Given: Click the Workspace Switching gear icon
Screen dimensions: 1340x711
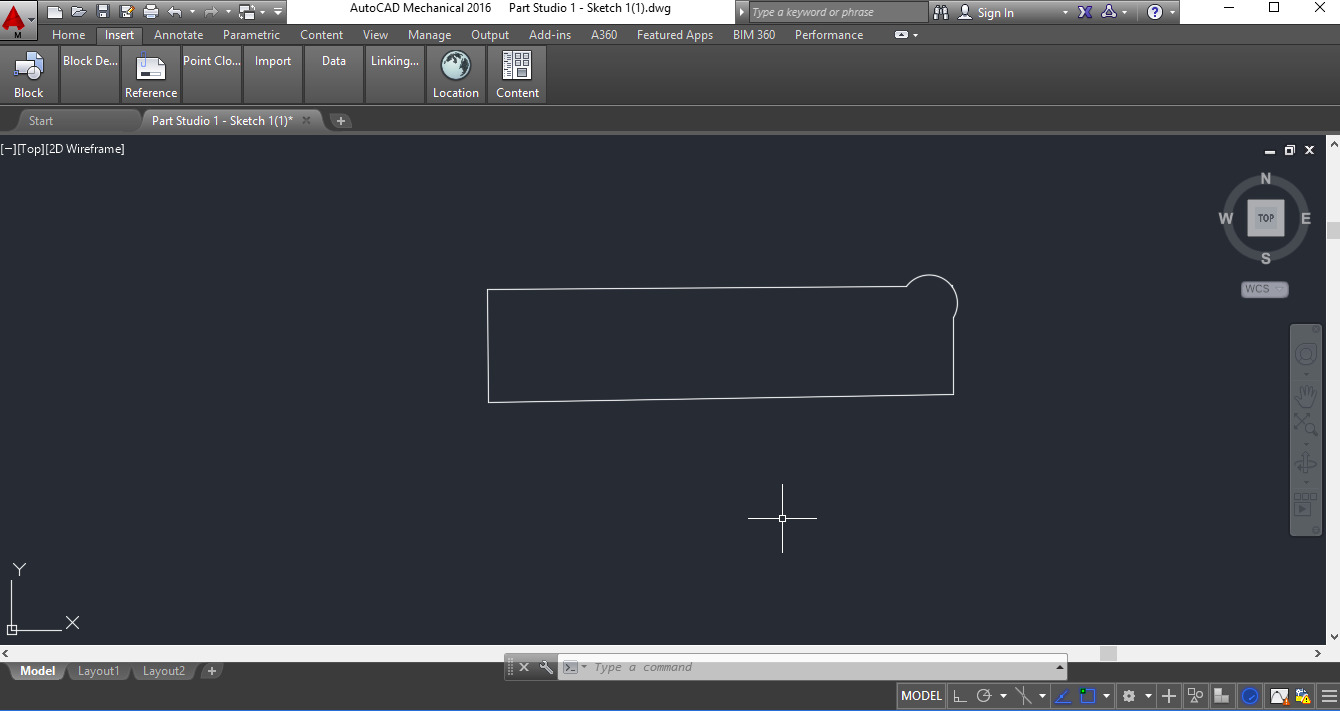Looking at the screenshot, I should point(1129,696).
